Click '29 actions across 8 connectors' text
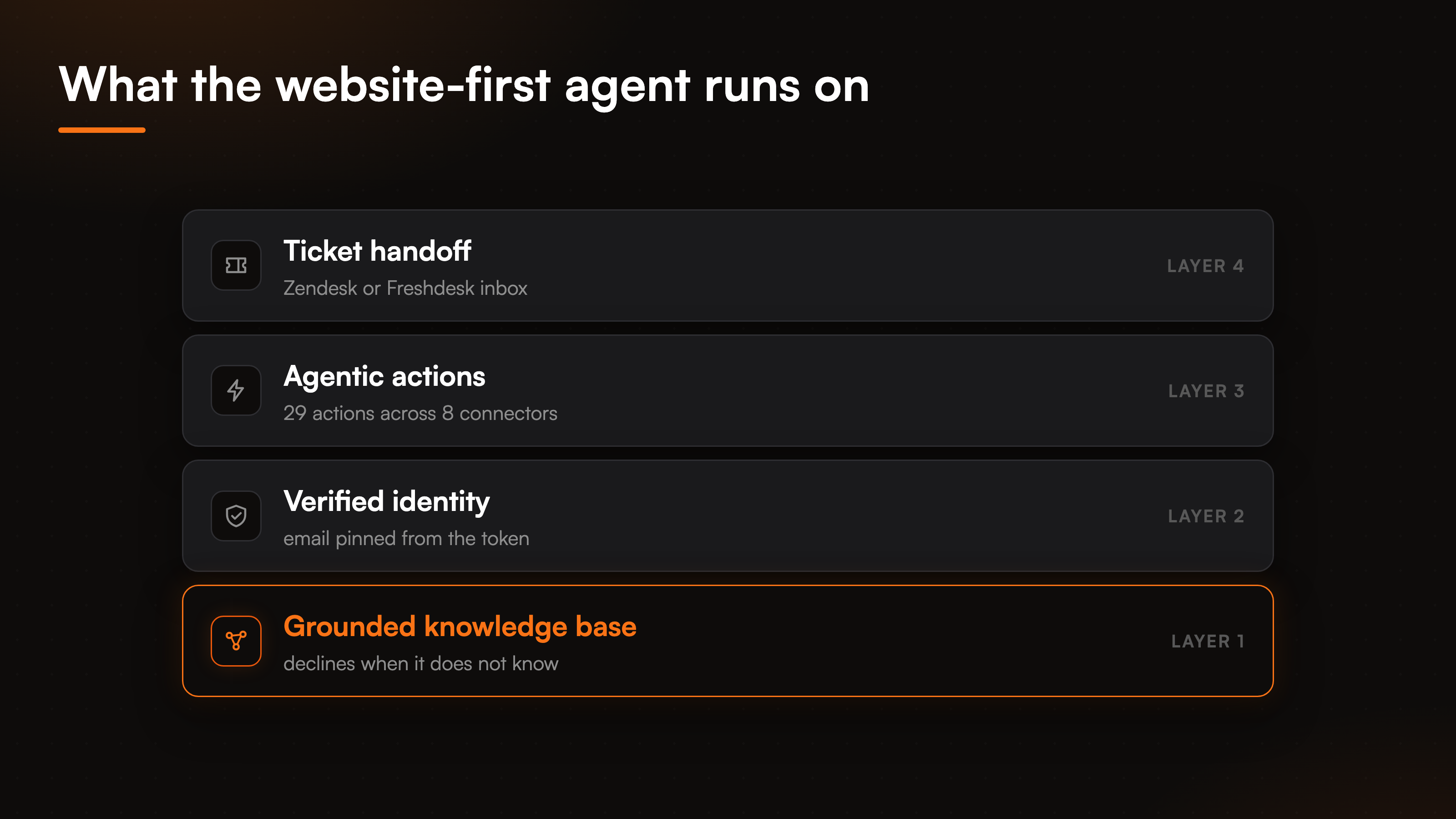This screenshot has height=819, width=1456. pyautogui.click(x=420, y=413)
